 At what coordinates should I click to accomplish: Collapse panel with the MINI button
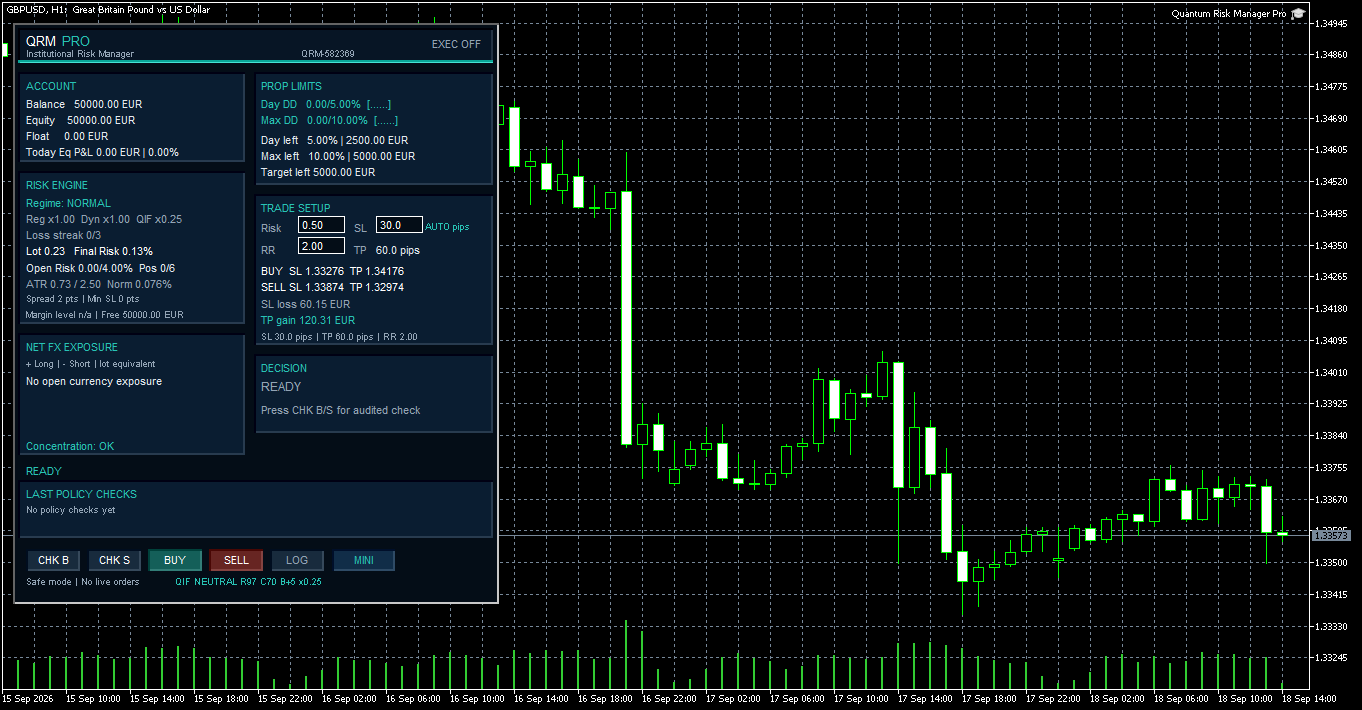point(364,561)
